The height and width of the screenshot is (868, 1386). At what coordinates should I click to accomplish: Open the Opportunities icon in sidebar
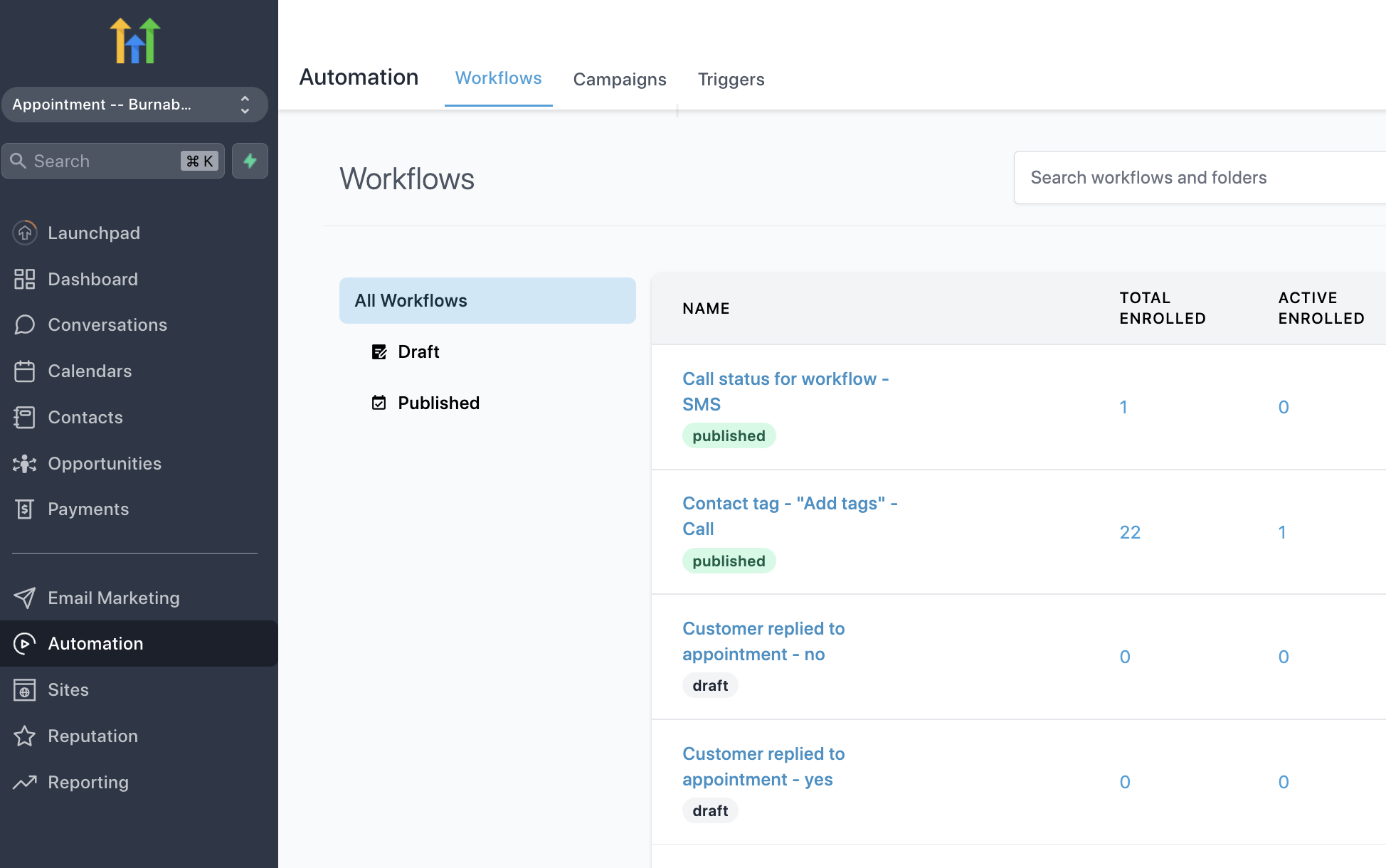pos(25,464)
